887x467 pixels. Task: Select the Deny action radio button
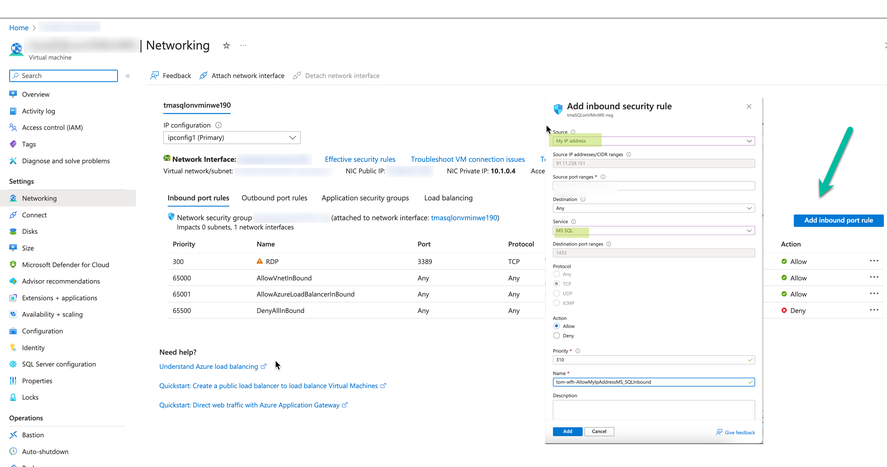pyautogui.click(x=557, y=336)
